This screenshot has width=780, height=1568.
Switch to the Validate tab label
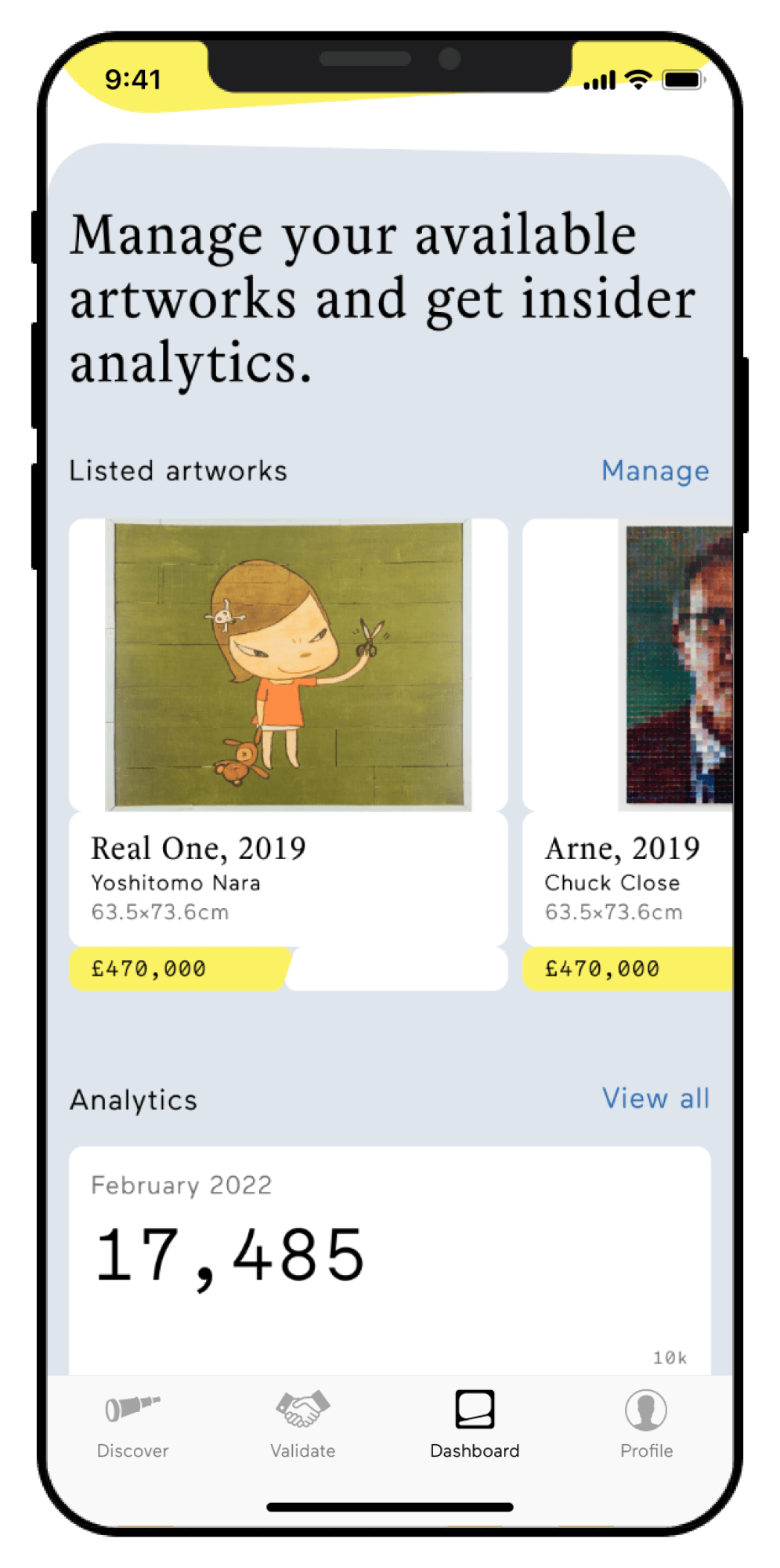coord(303,1450)
